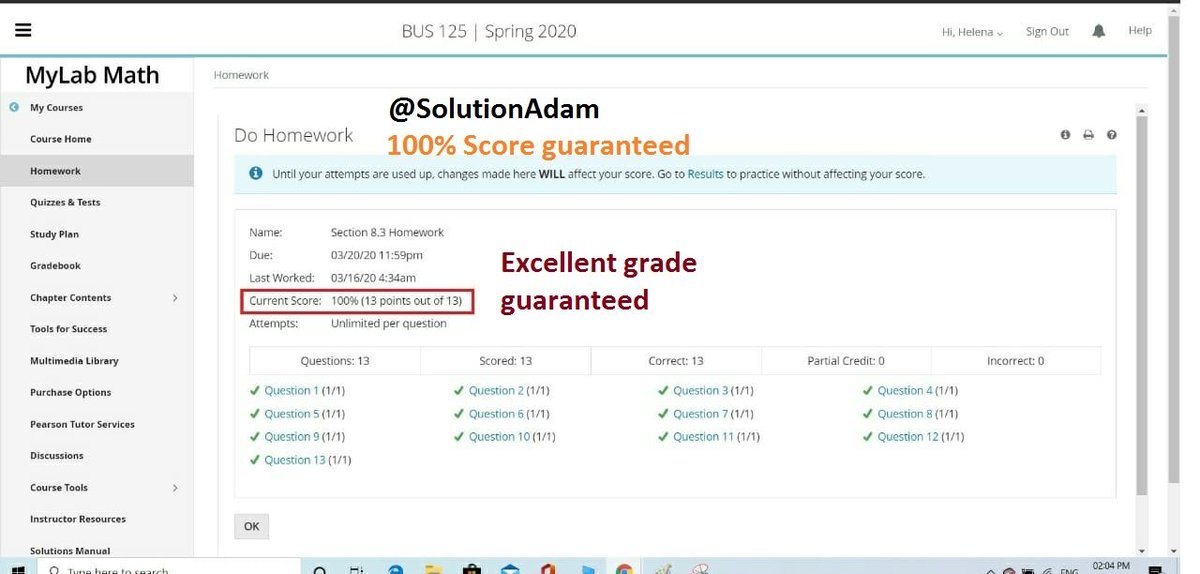Image resolution: width=1200 pixels, height=574 pixels.
Task: Open Question 7 link
Action: [700, 414]
